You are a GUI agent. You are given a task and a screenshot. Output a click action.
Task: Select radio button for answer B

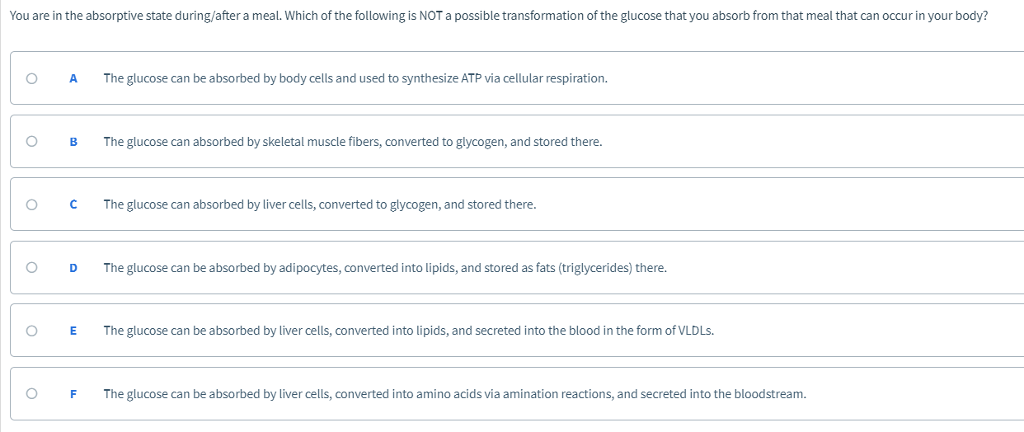[33, 142]
